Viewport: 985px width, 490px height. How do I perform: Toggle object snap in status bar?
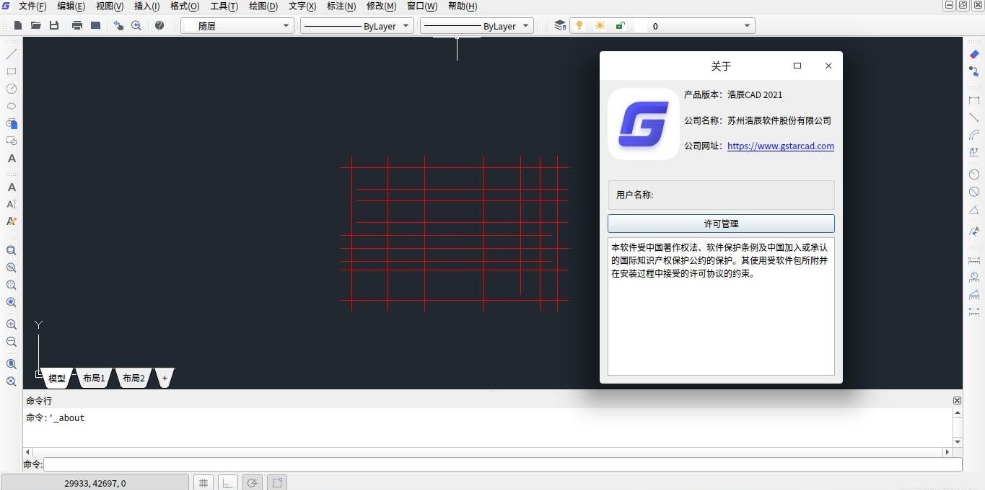[277, 482]
